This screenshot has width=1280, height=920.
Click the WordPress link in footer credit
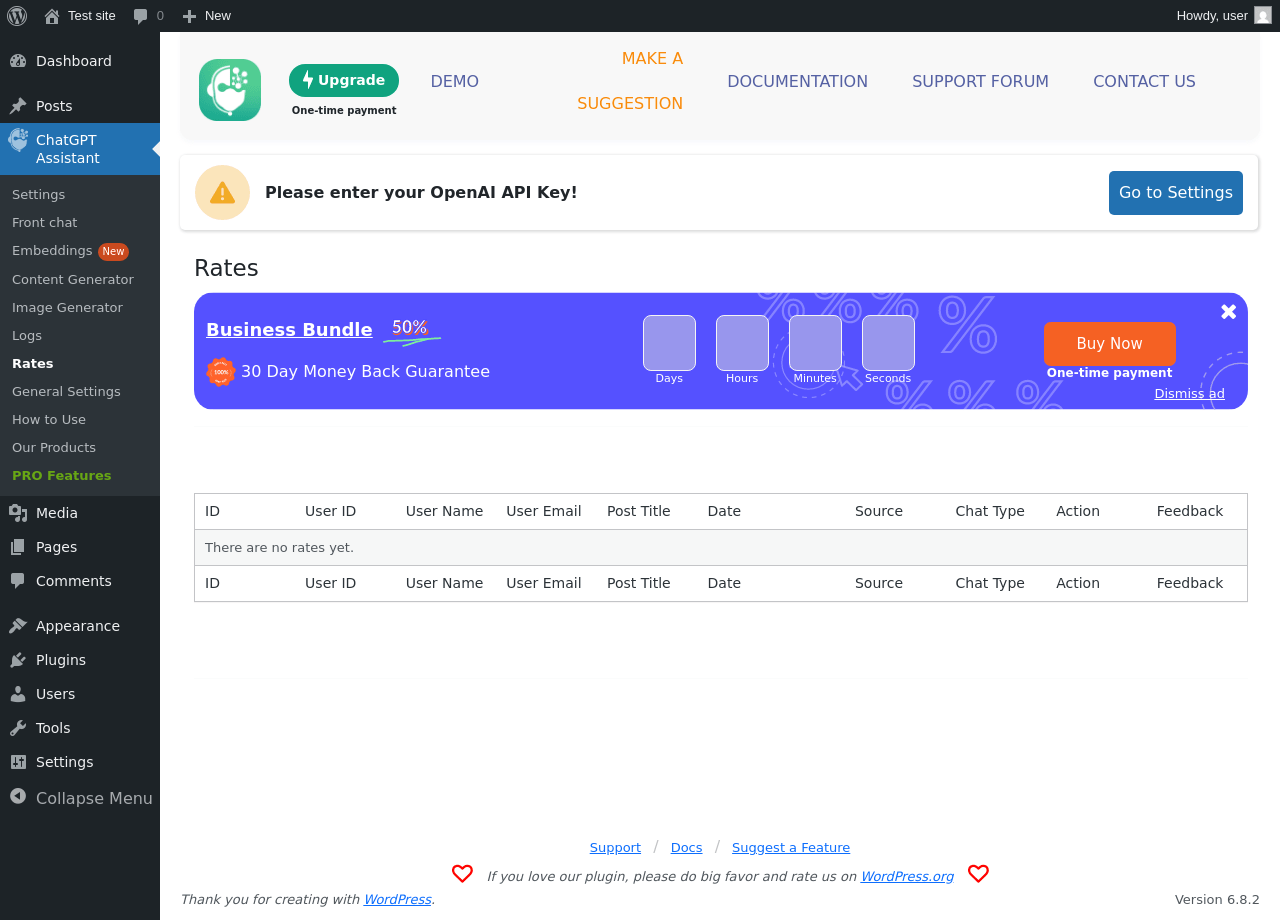[397, 900]
